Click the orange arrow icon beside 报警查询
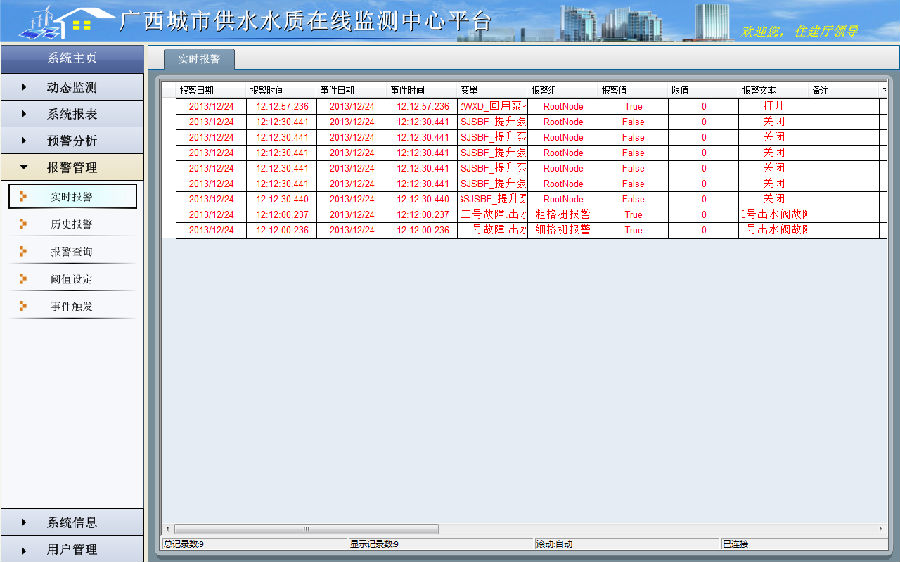The image size is (900, 562). pos(23,251)
